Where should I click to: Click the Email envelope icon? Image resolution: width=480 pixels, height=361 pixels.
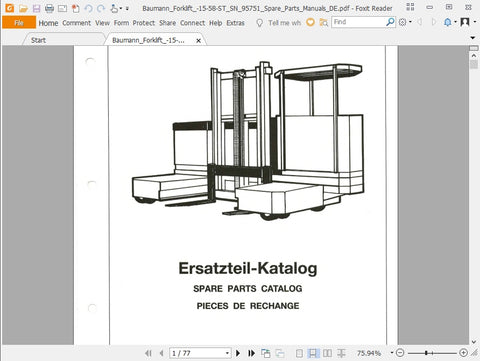coord(62,8)
